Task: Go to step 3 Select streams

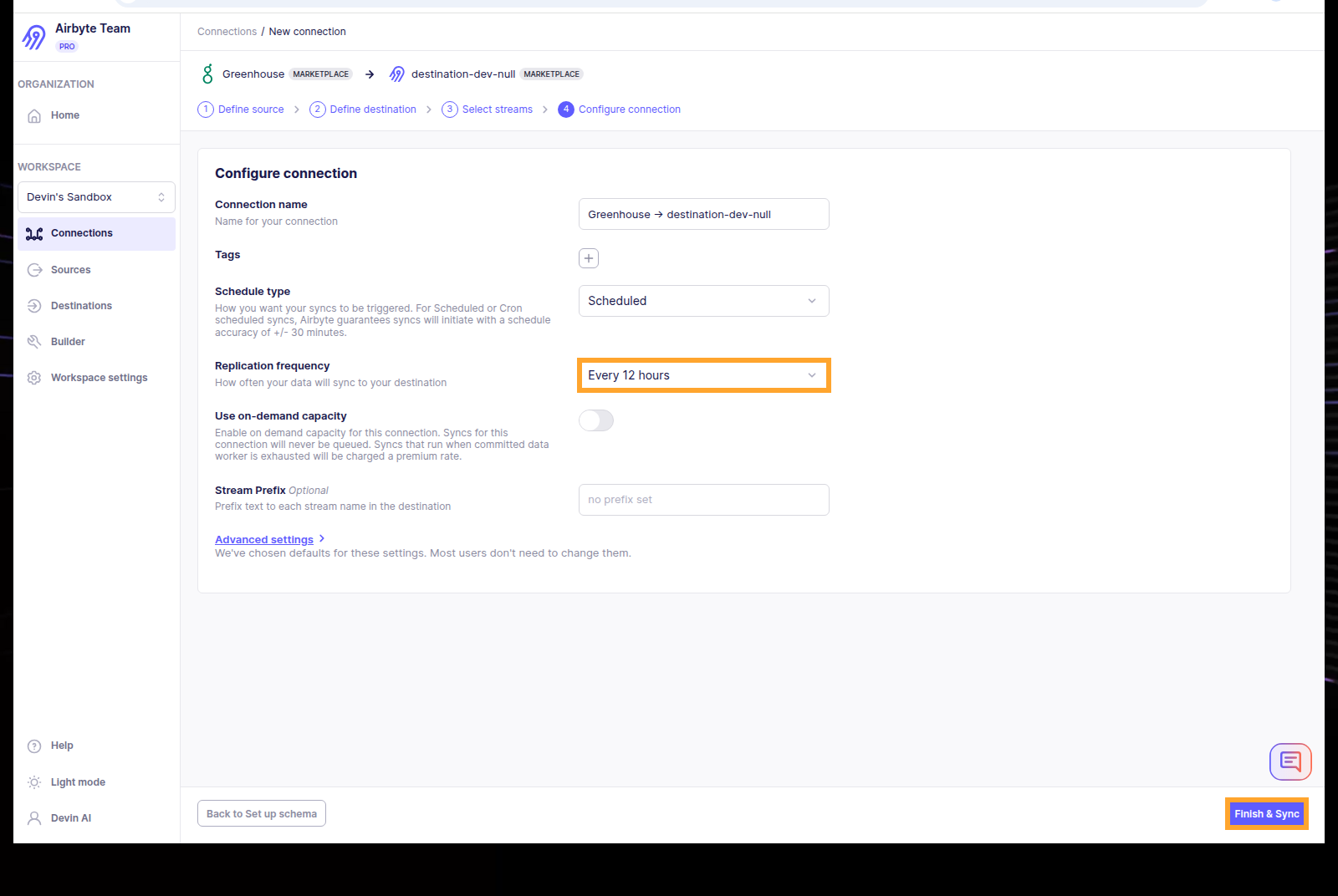Action: pyautogui.click(x=488, y=109)
